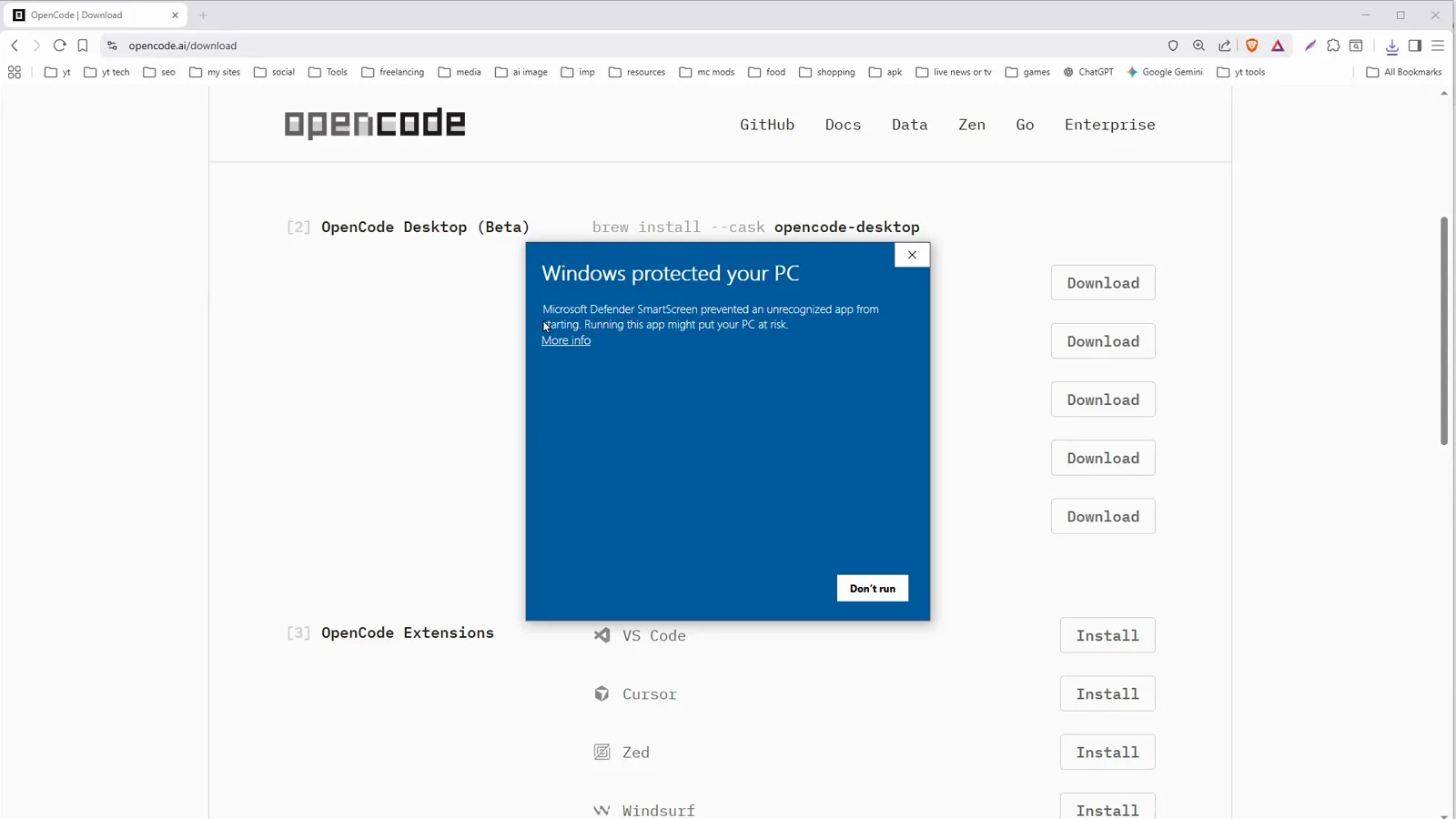Open site settings icon left of the URL
Viewport: 1456px width, 819px height.
click(x=112, y=45)
